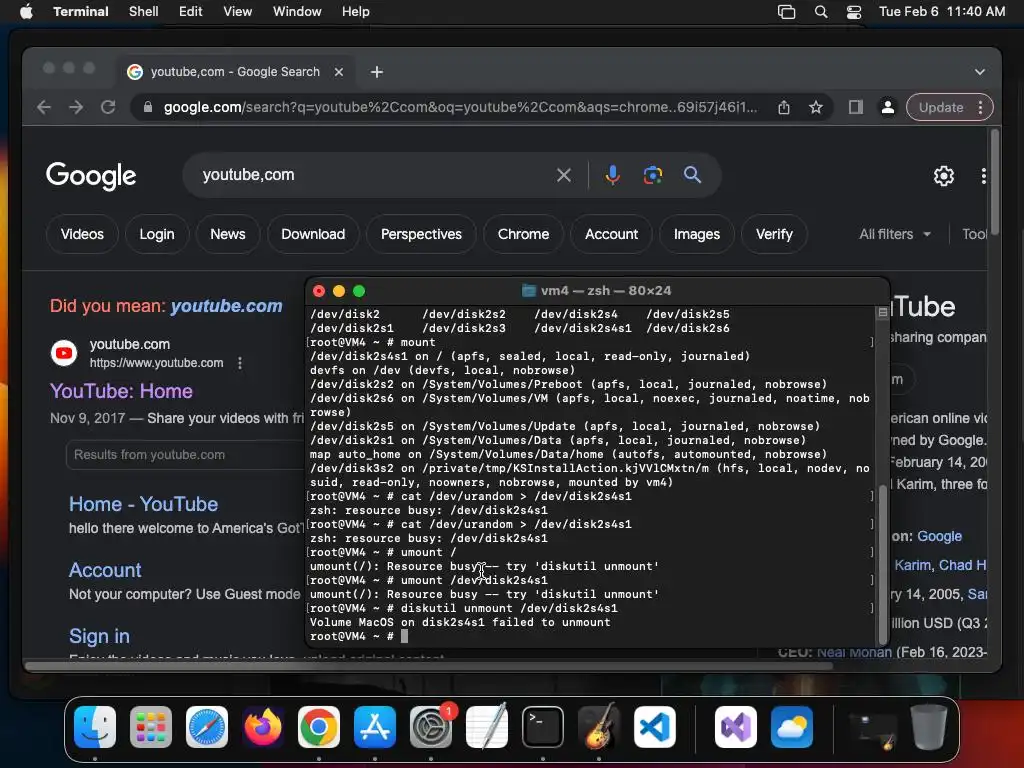Select the Images filter chip
The height and width of the screenshot is (768, 1024).
697,234
